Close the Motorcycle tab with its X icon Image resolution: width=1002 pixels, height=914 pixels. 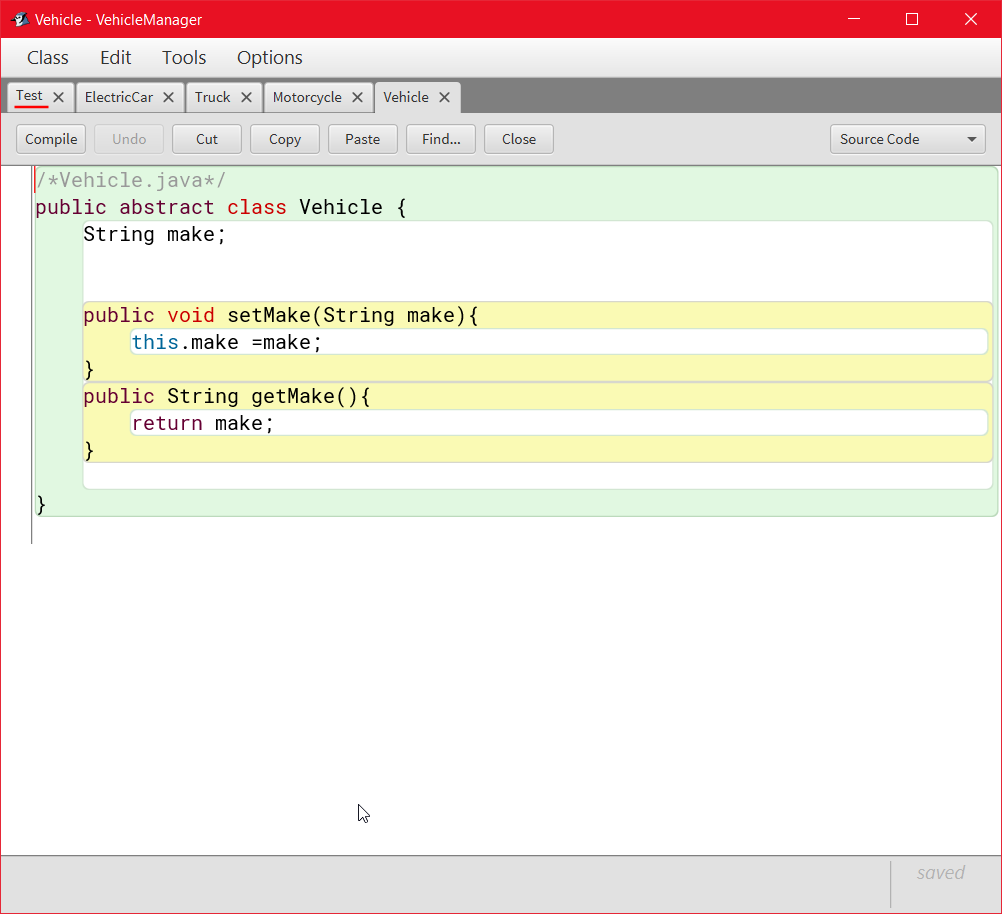(357, 97)
